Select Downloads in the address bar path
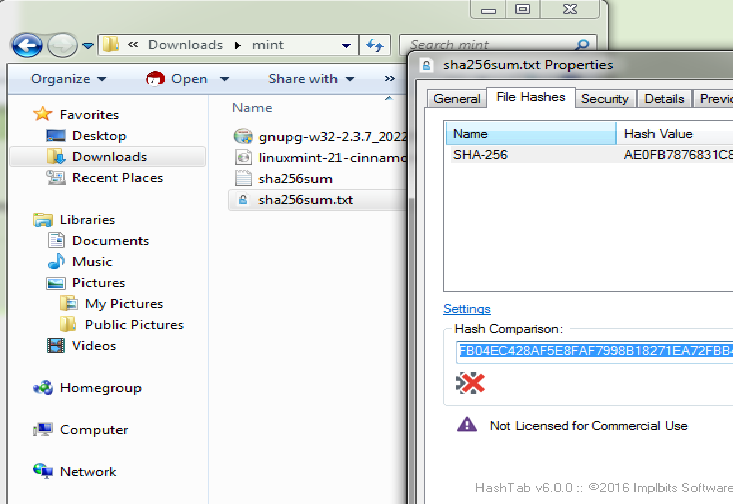The image size is (733, 504). pyautogui.click(x=186, y=45)
